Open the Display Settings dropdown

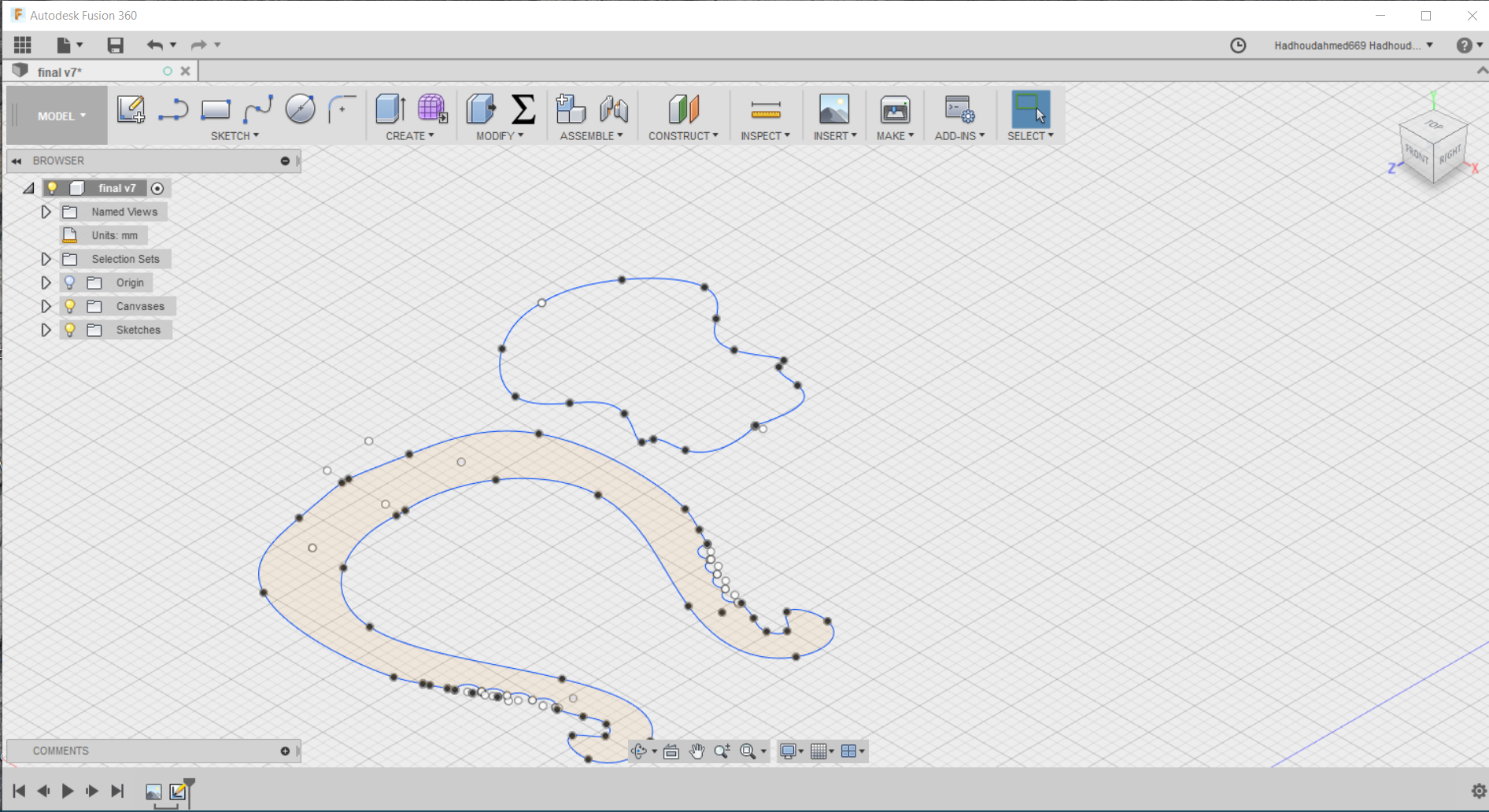(x=792, y=751)
